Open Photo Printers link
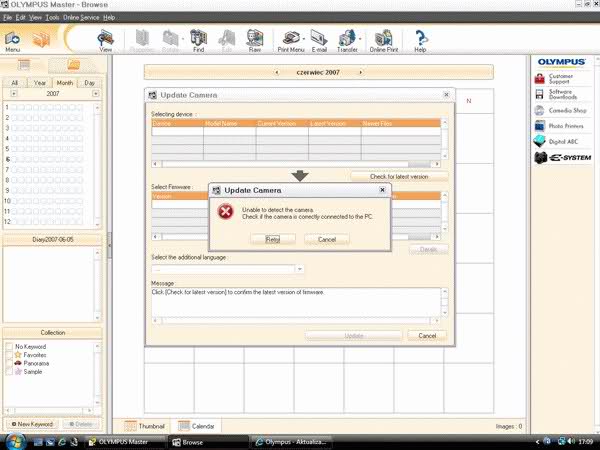This screenshot has width=600, height=450. [x=559, y=126]
